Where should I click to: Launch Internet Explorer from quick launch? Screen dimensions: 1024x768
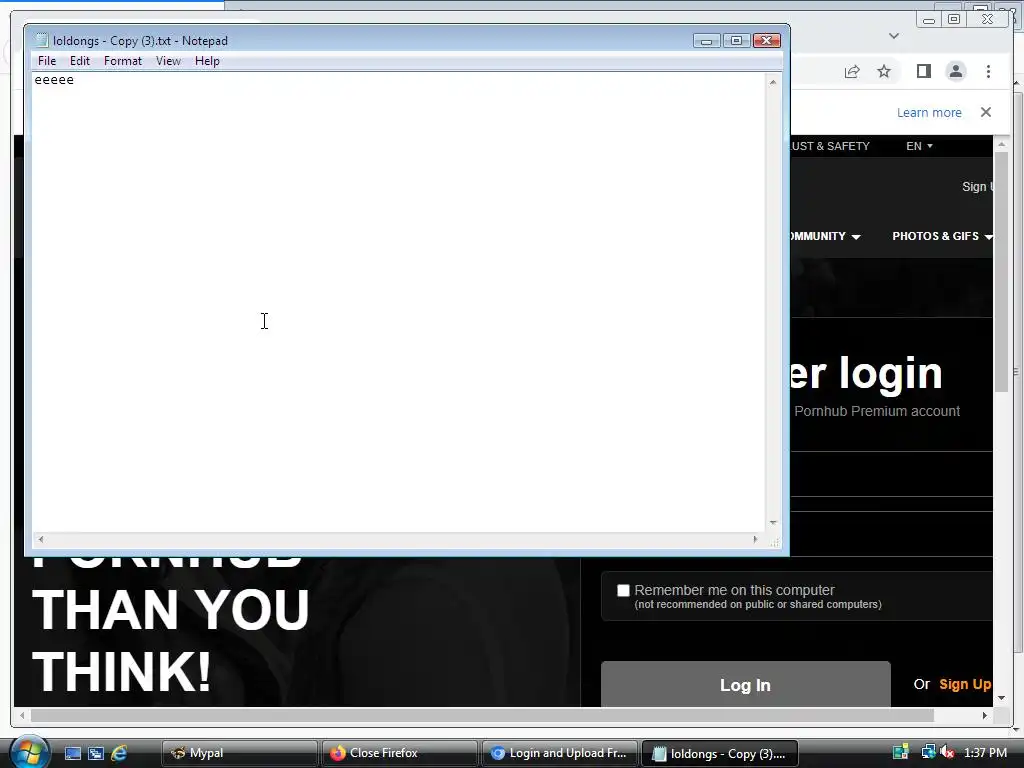119,754
